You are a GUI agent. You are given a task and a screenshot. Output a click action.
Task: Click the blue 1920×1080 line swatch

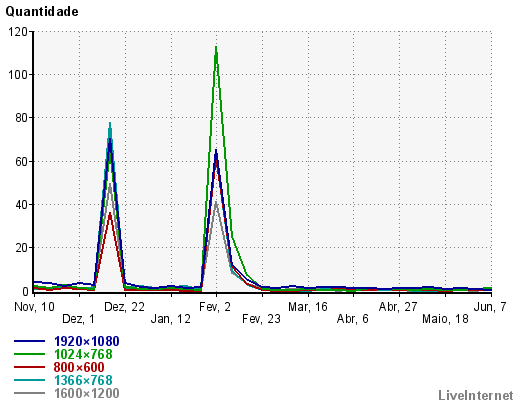click(x=29, y=341)
